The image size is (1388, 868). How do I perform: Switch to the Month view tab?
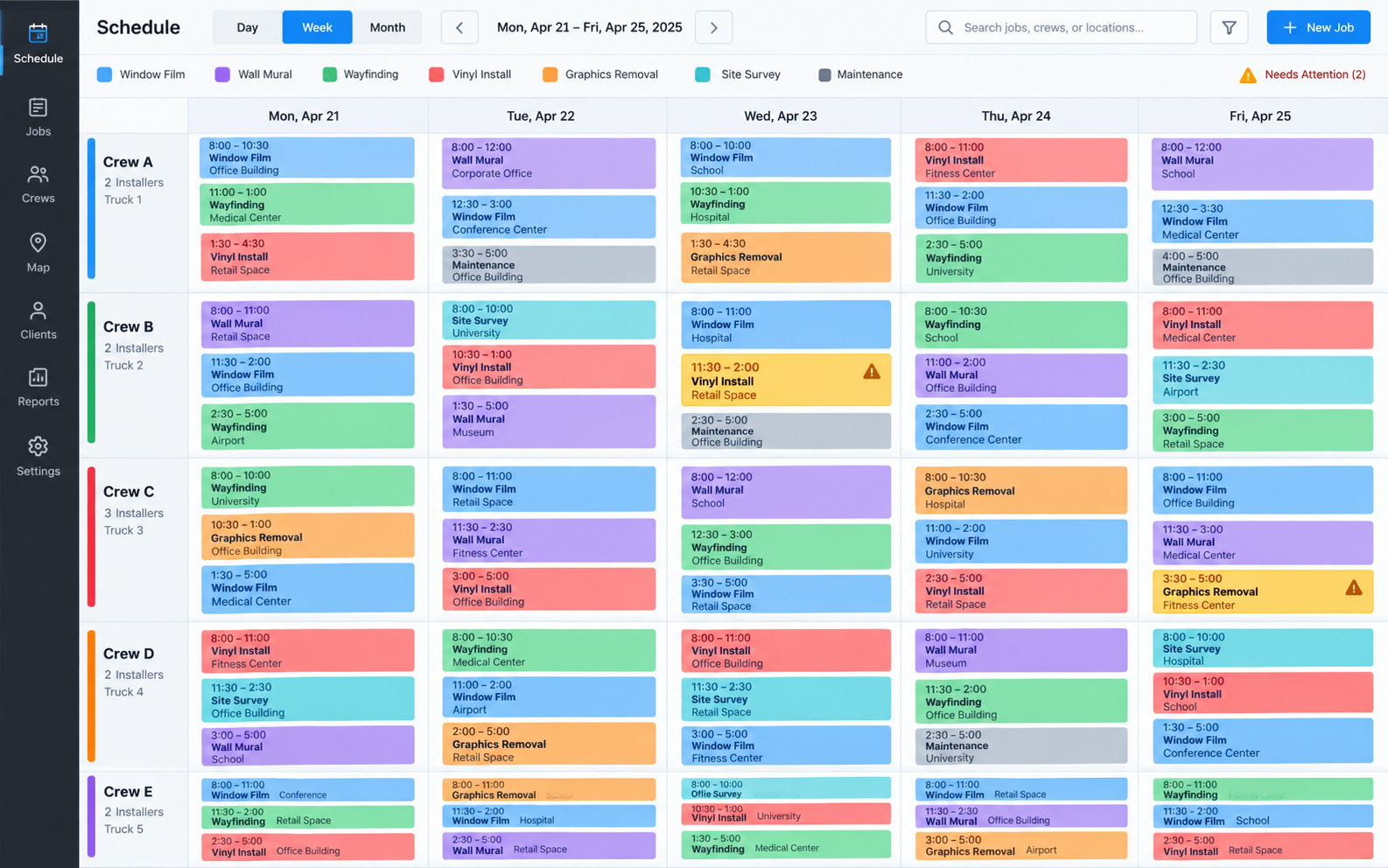coord(387,27)
